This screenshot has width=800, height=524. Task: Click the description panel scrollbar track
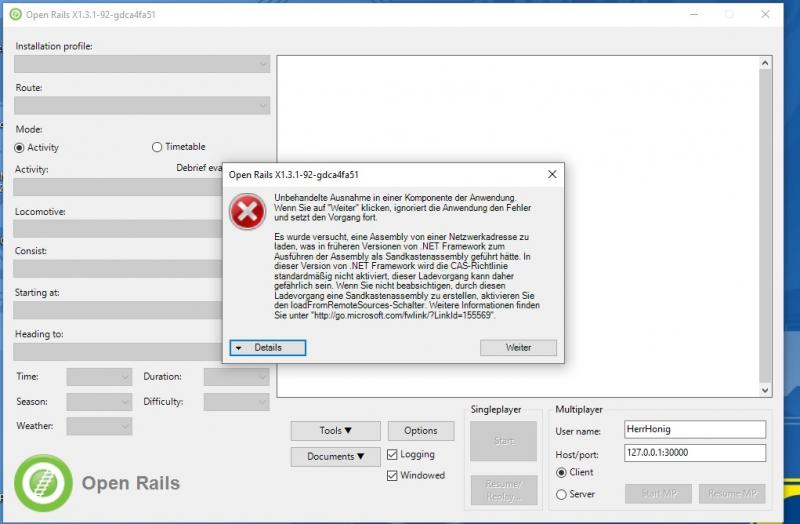click(765, 227)
